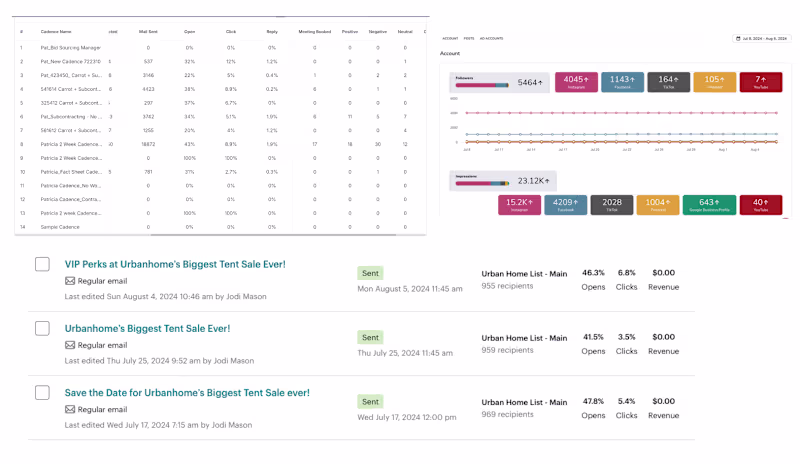The image size is (800, 464).
Task: Click the pink Instagram 4045 followers tile
Action: tap(576, 82)
